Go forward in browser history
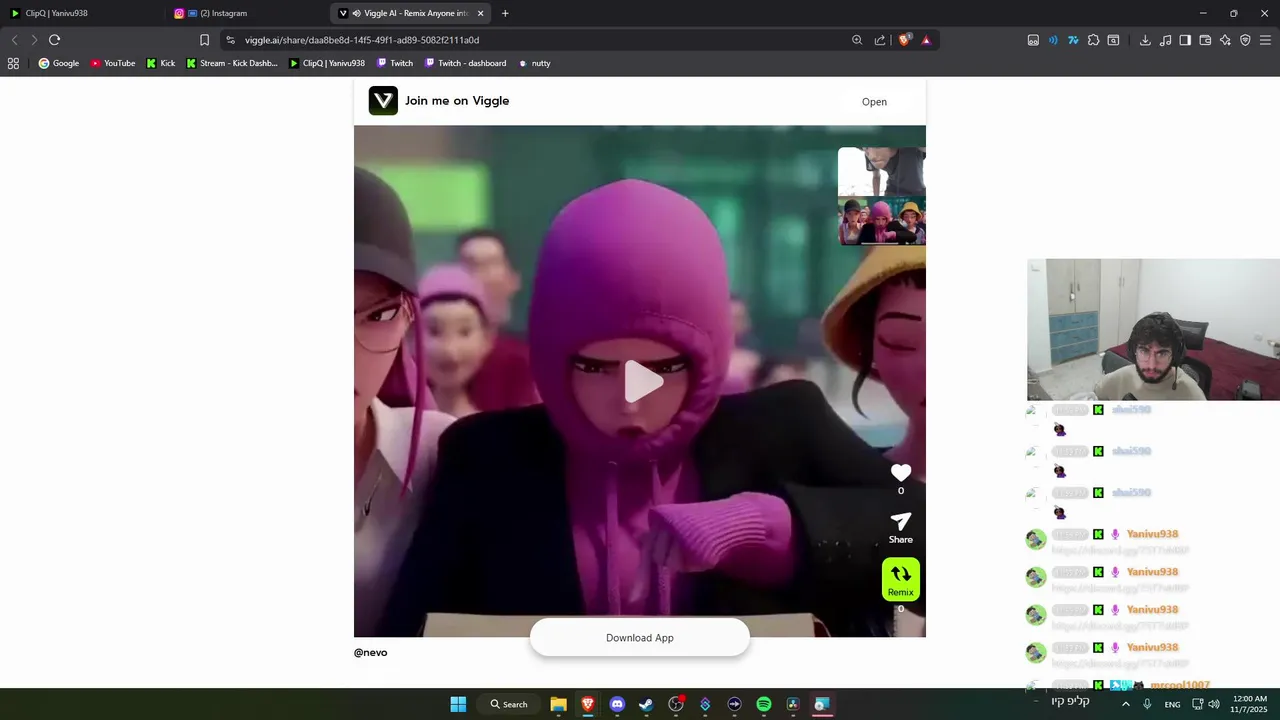Image resolution: width=1280 pixels, height=720 pixels. pyautogui.click(x=34, y=40)
